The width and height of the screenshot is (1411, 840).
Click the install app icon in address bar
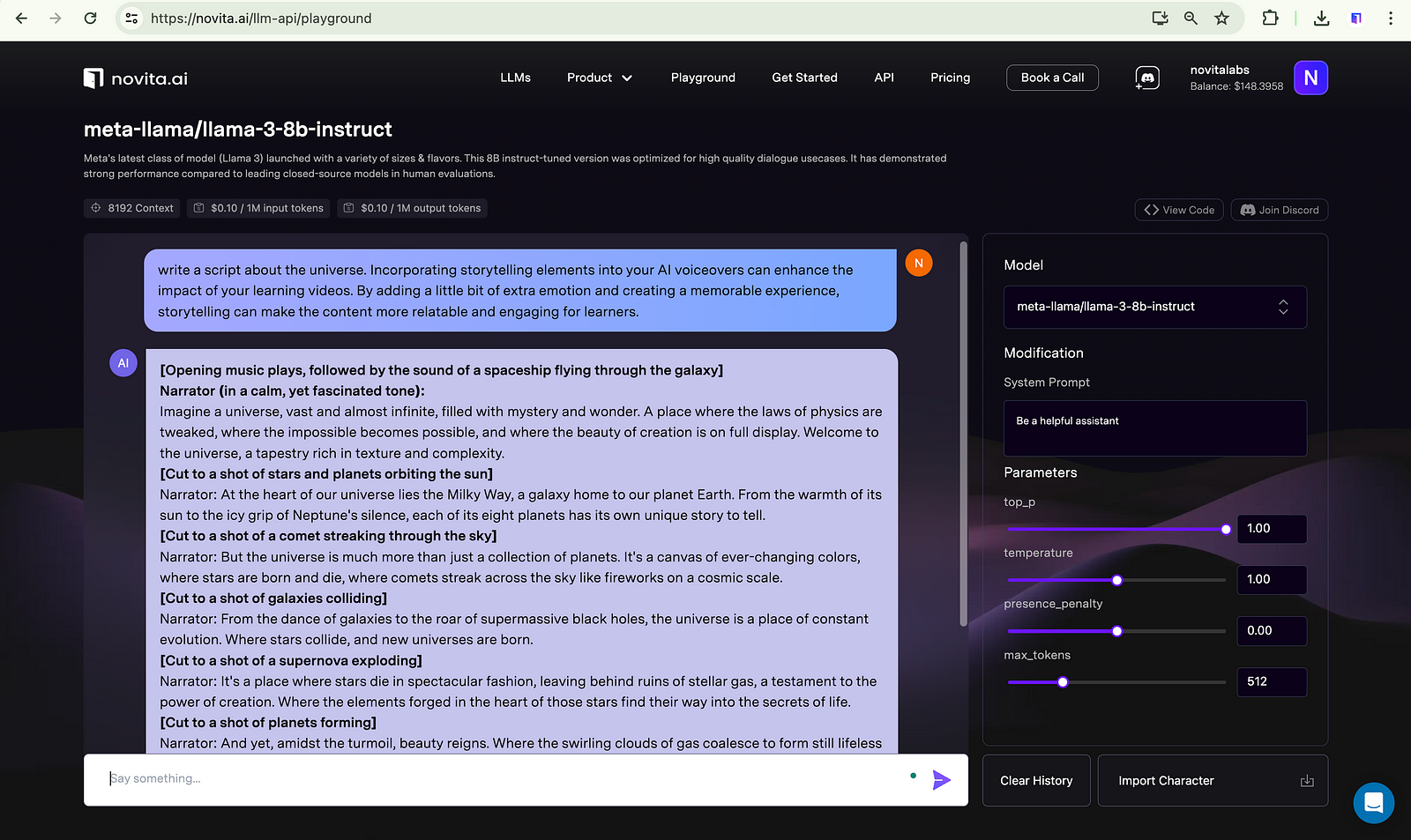pos(1160,18)
